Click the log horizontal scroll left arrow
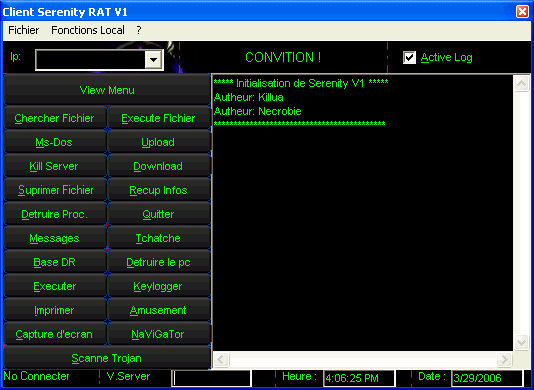The image size is (534, 390). pyautogui.click(x=222, y=359)
